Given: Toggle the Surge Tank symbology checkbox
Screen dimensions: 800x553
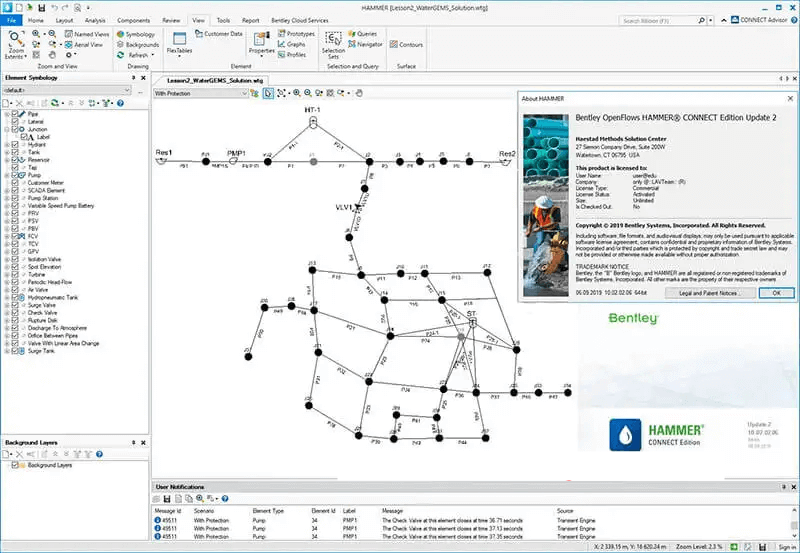Looking at the screenshot, I should 15,351.
